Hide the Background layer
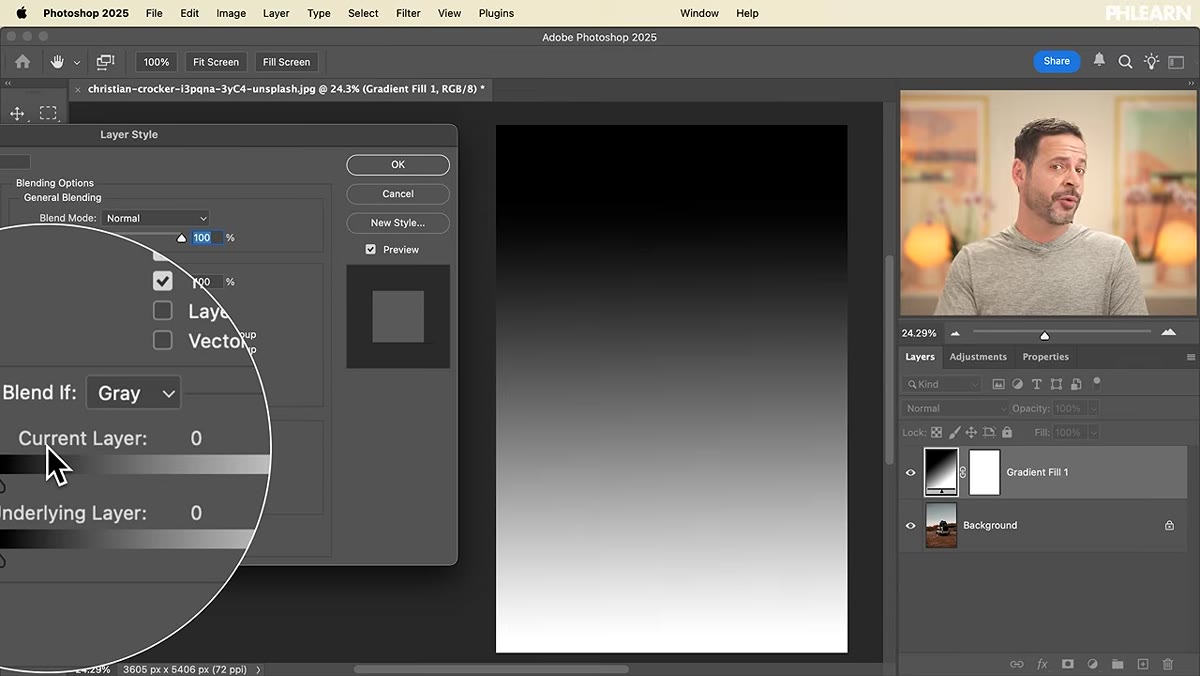Screen dimensions: 1200x676 [x=910, y=525]
